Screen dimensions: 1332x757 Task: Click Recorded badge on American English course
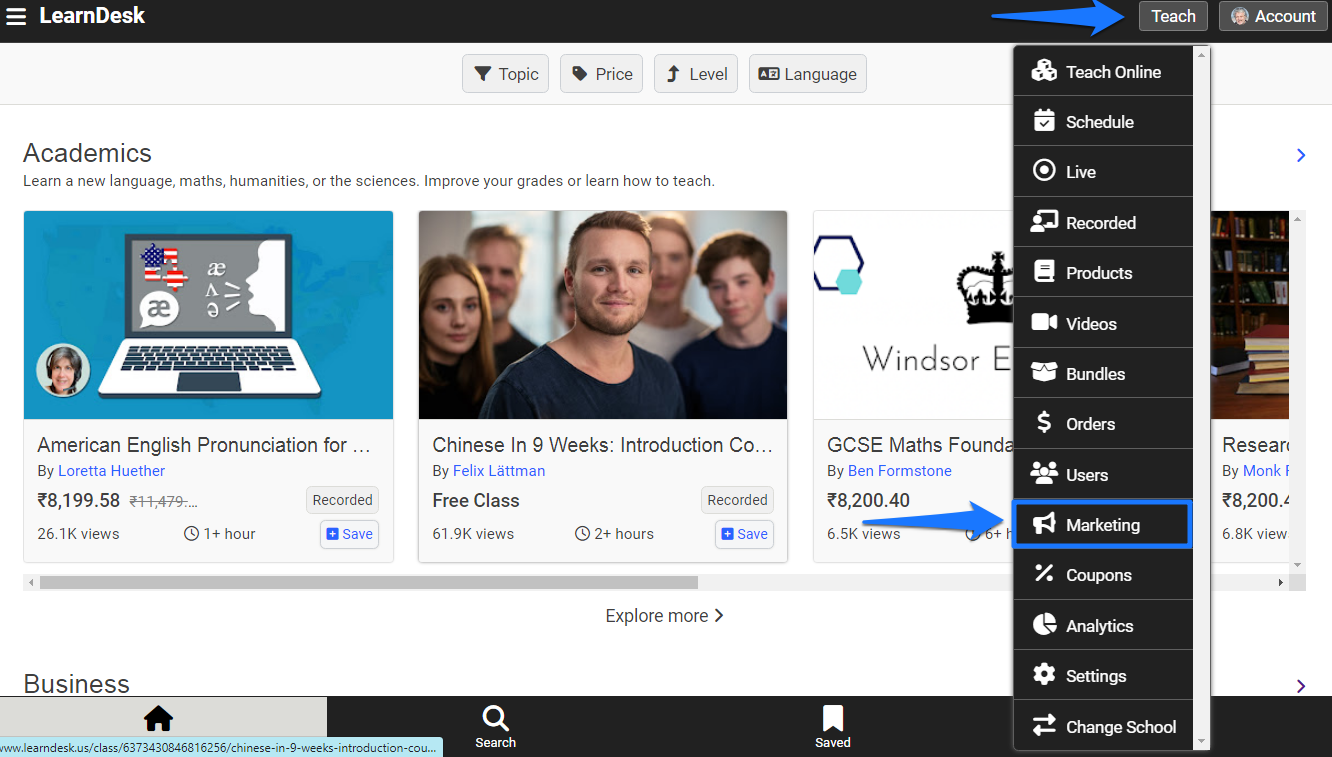[342, 500]
